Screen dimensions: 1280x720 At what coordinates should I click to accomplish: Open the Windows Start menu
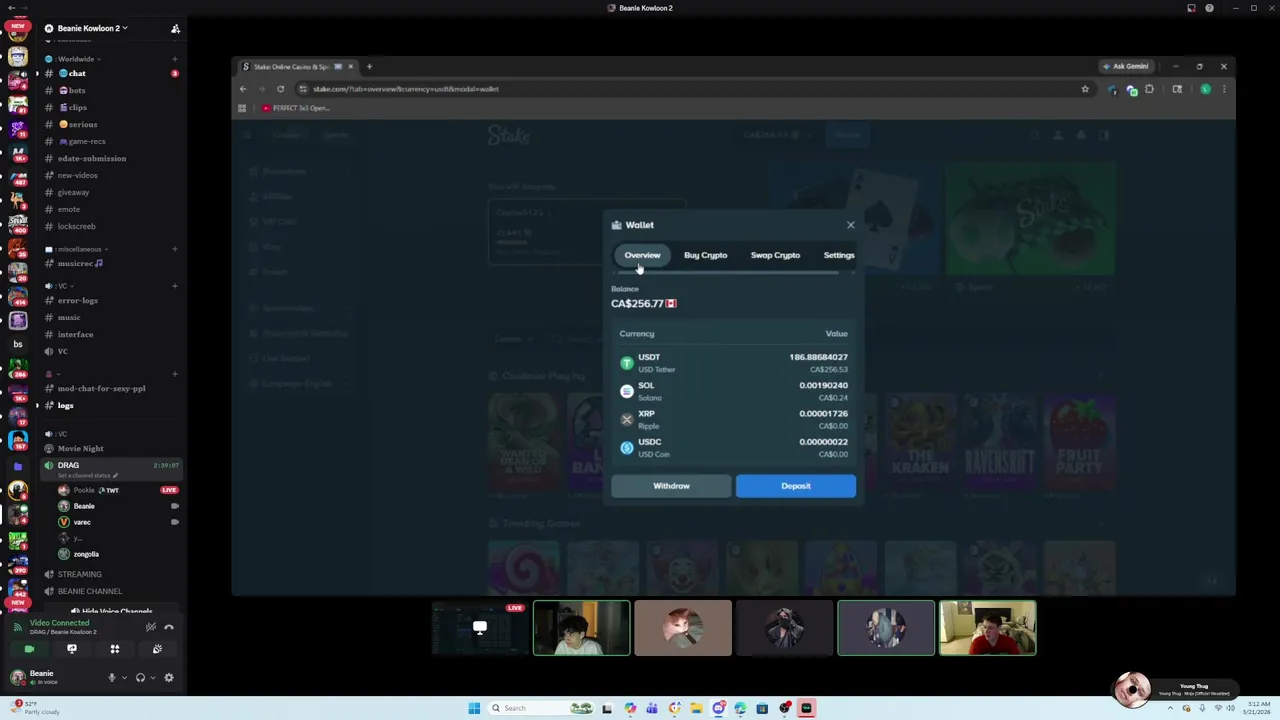474,708
